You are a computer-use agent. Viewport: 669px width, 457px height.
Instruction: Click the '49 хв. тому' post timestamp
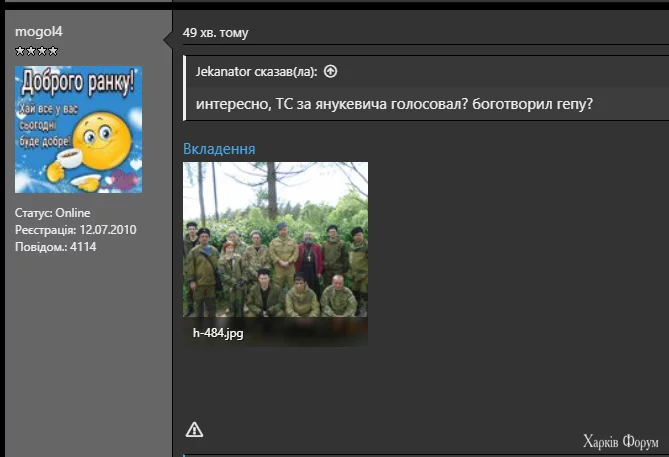[215, 33]
